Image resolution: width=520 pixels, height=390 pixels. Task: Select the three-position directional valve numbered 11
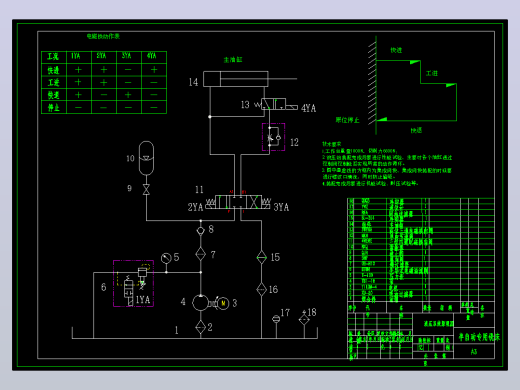(x=238, y=202)
